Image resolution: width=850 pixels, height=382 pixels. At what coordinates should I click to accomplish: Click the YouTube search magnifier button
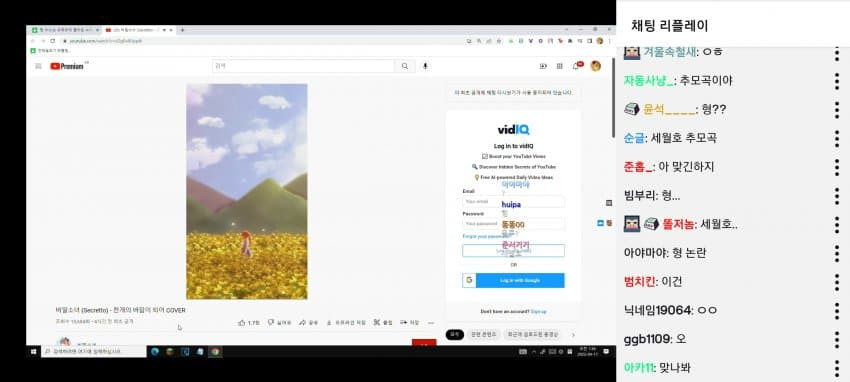tap(405, 66)
